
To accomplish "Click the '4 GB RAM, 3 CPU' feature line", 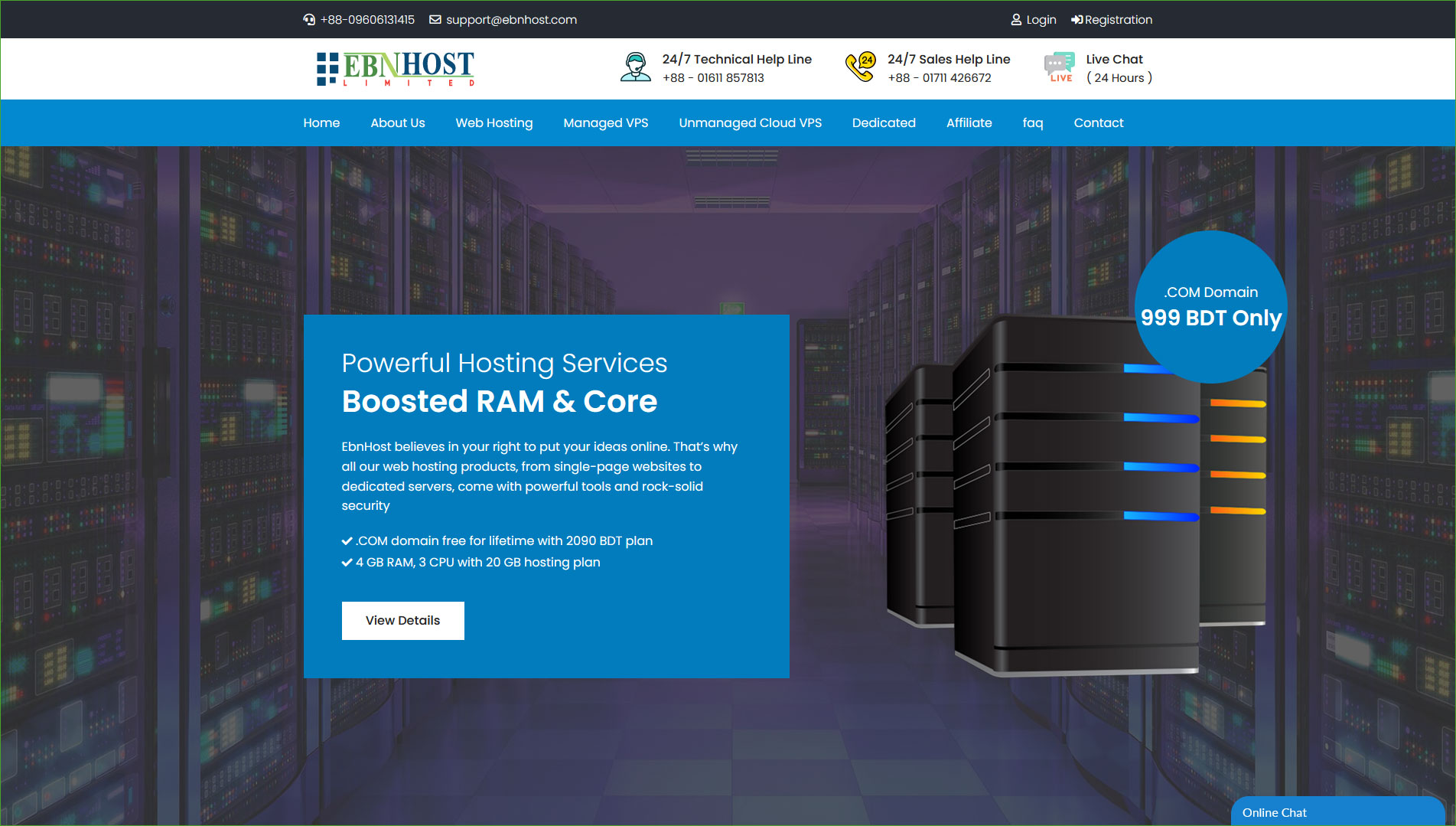I will pos(471,562).
